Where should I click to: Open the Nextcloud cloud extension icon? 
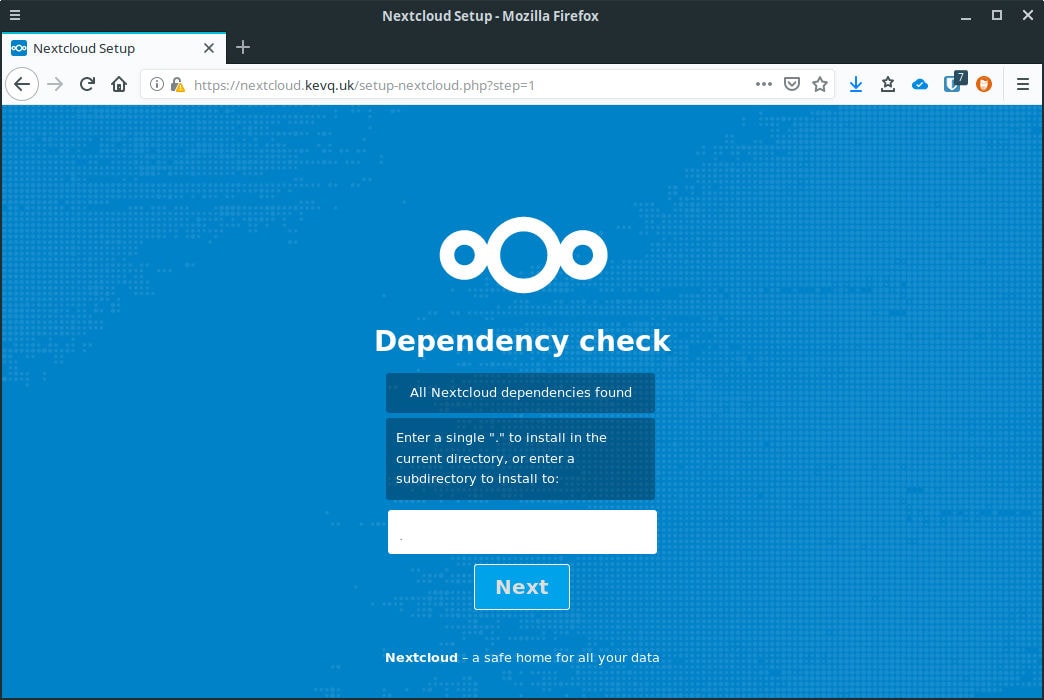(x=920, y=84)
